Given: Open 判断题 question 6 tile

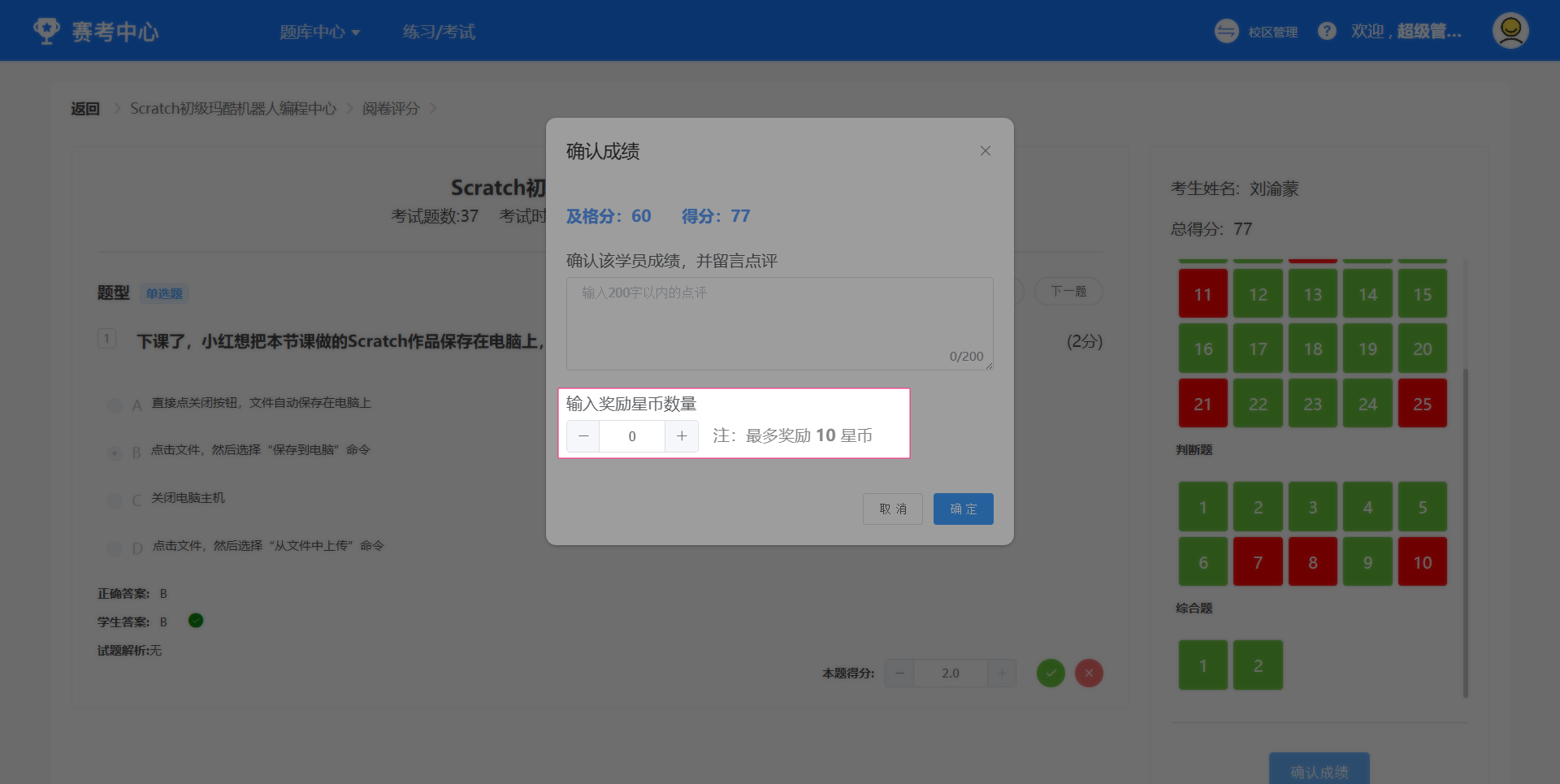Looking at the screenshot, I should pyautogui.click(x=1203, y=562).
